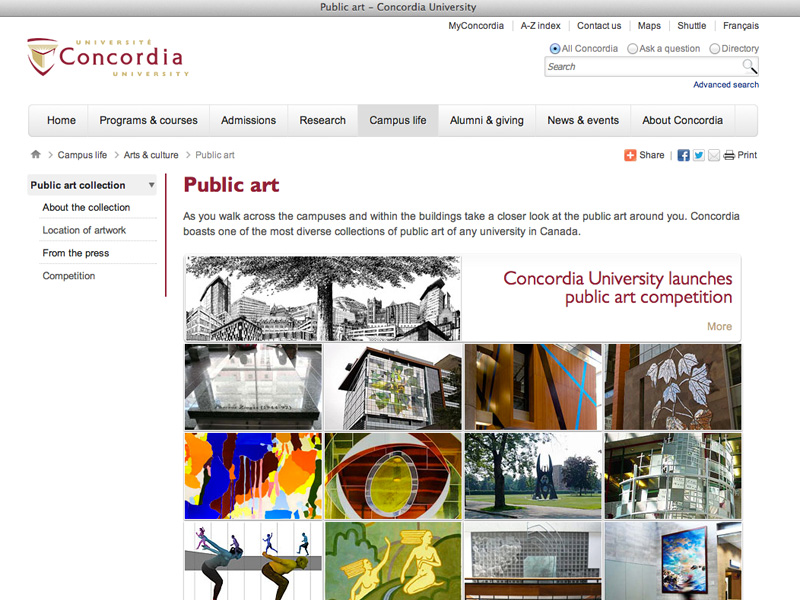This screenshot has width=800, height=600.
Task: Click the Print printer icon
Action: 729,155
